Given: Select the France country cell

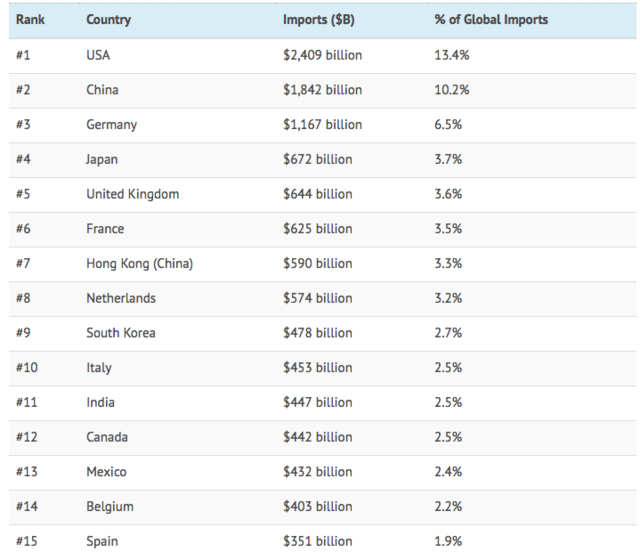Looking at the screenshot, I should [105, 229].
